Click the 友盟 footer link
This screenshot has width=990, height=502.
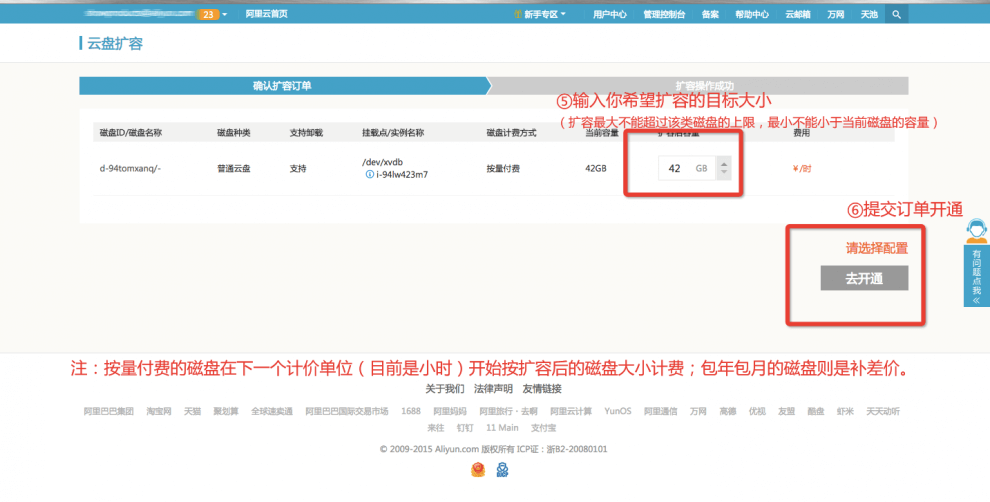tap(787, 412)
